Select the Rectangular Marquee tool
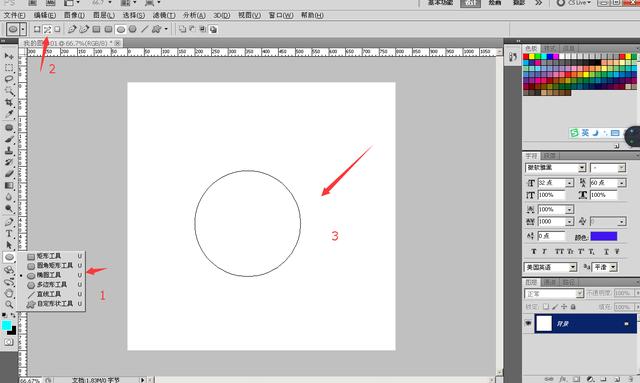 point(9,68)
